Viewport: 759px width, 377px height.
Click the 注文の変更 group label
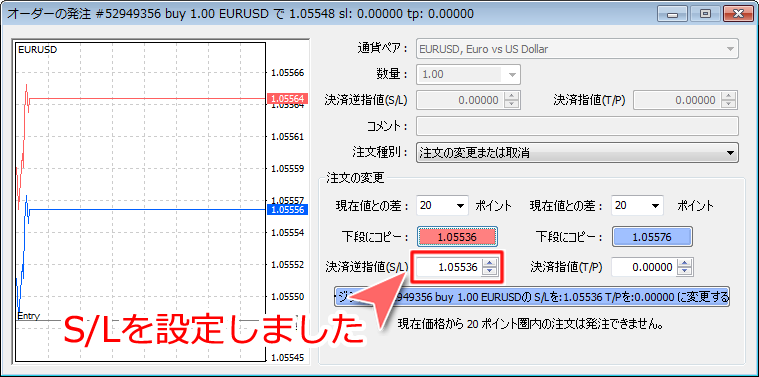click(x=355, y=178)
